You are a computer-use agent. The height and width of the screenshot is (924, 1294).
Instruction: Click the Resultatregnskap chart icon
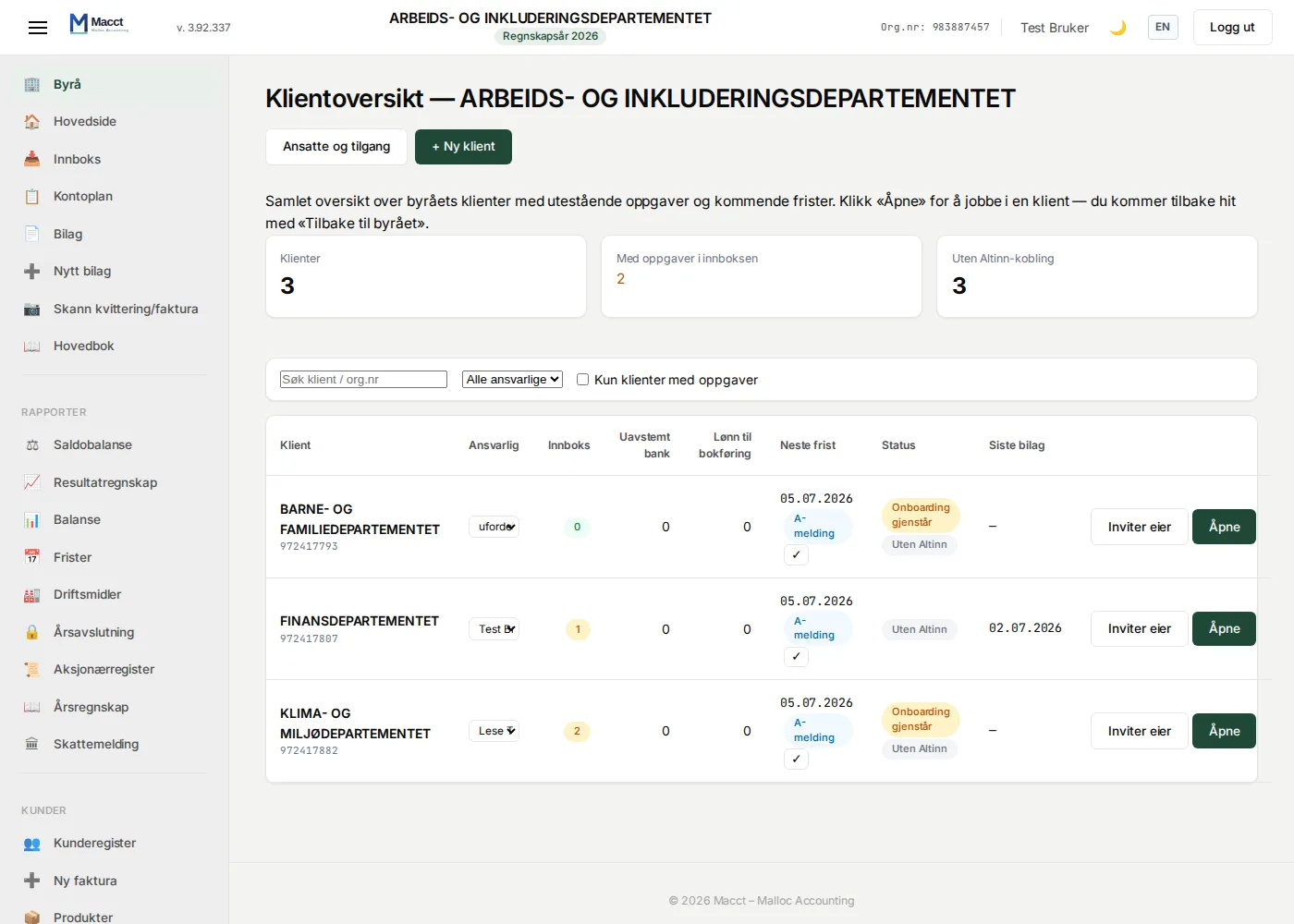point(32,482)
